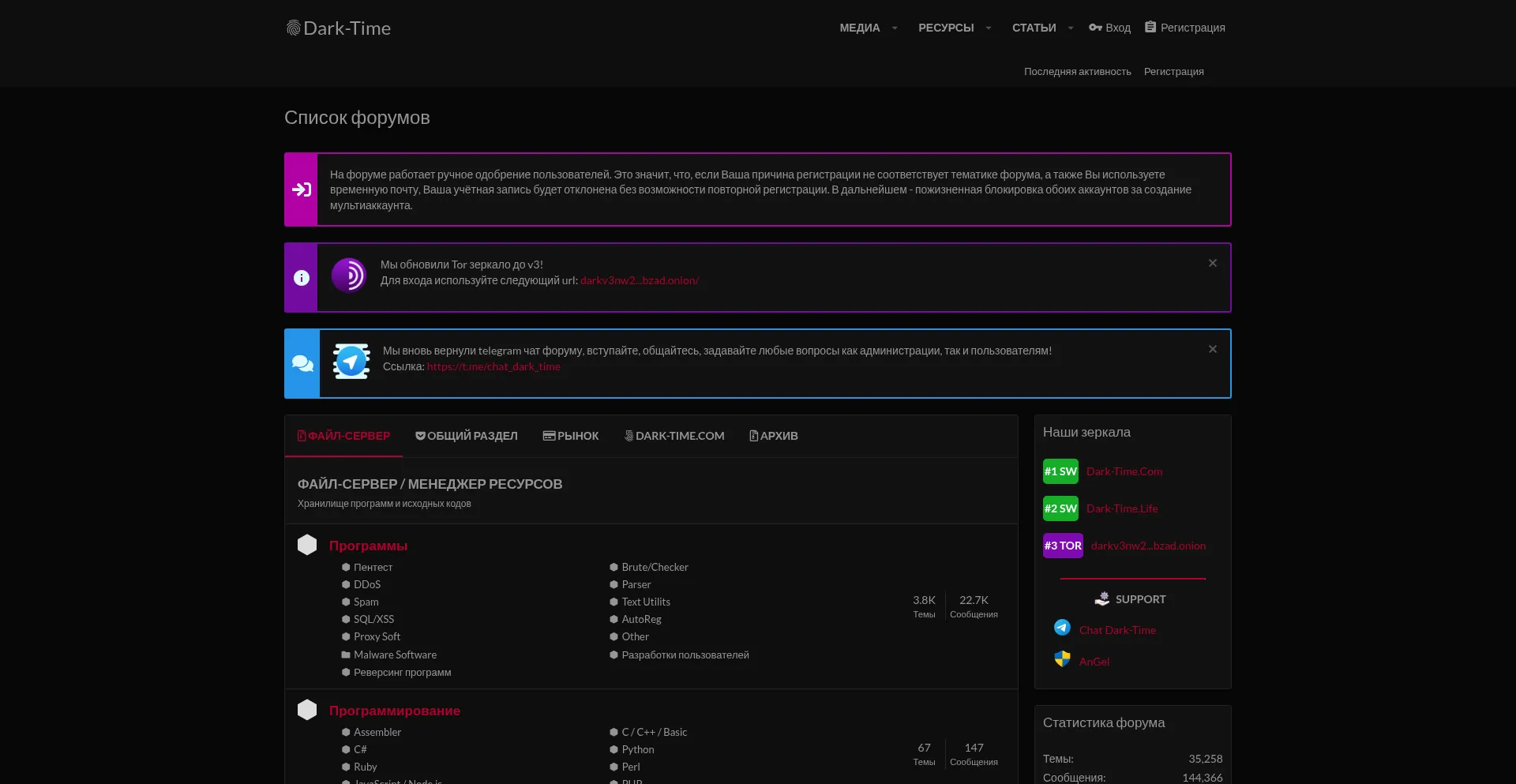This screenshot has height=784, width=1516.
Task: Open the Parser subforum
Action: coord(636,584)
